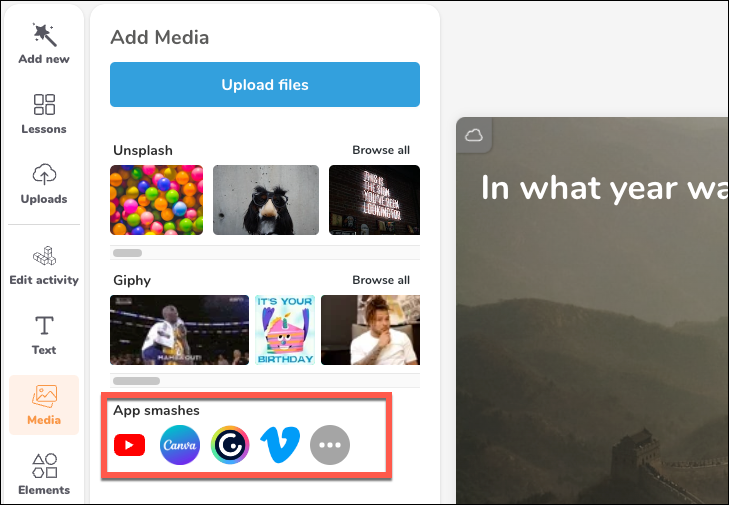Image resolution: width=729 pixels, height=505 pixels.
Task: Click the cloud icon on the slide
Action: point(474,135)
